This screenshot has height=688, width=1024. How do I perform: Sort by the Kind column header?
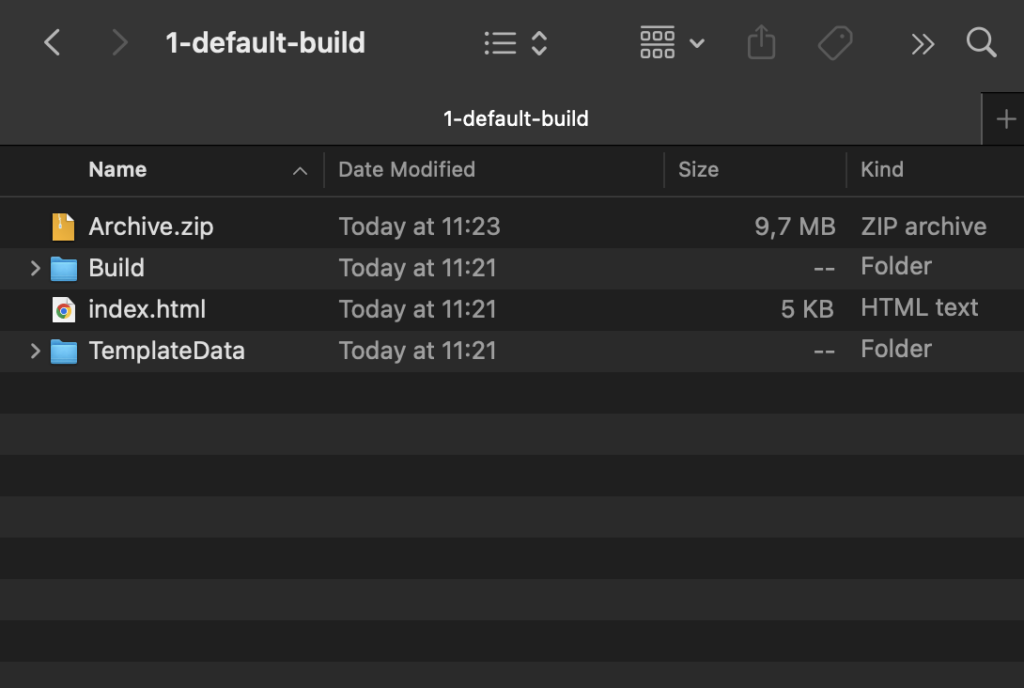click(x=882, y=170)
